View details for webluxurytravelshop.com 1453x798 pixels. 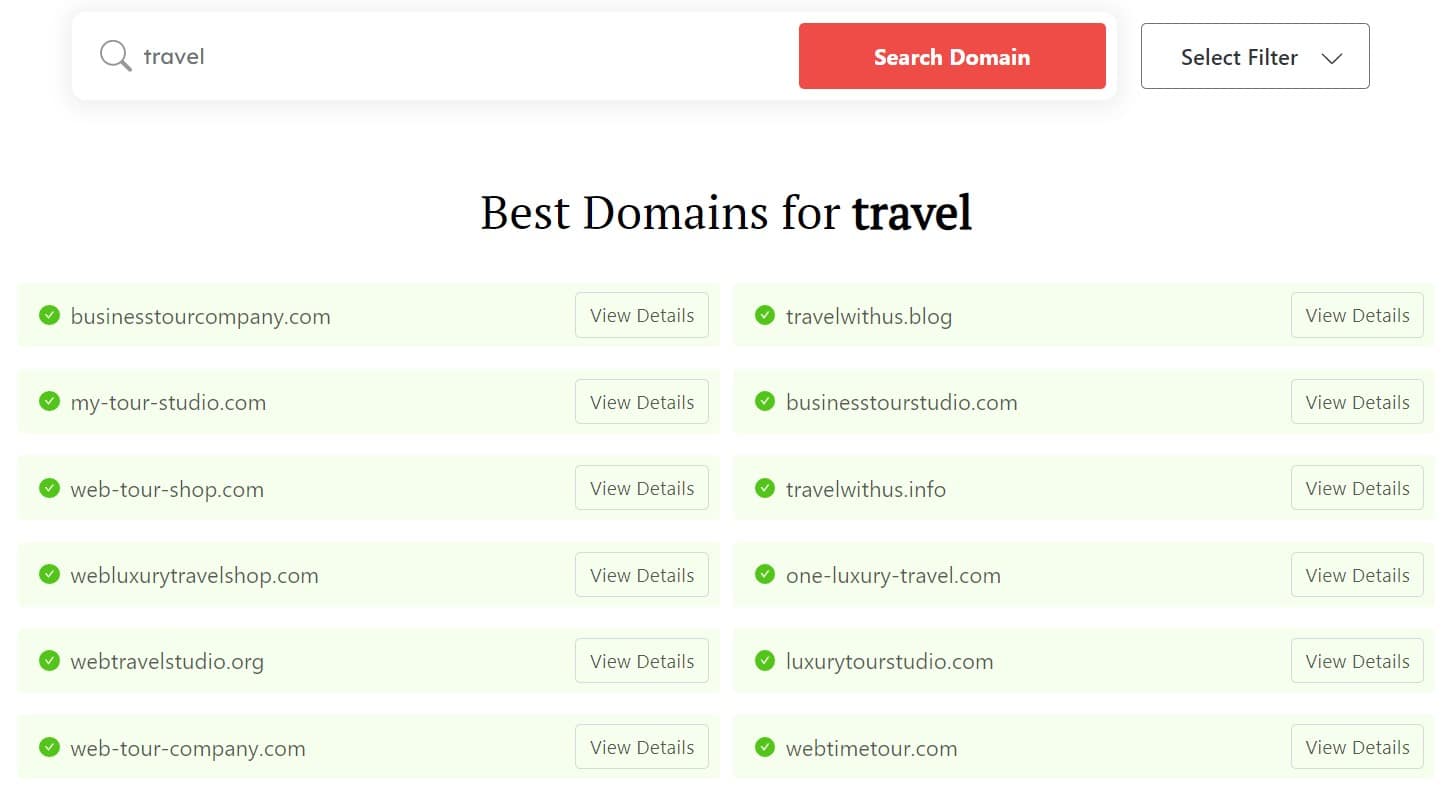pyautogui.click(x=641, y=575)
